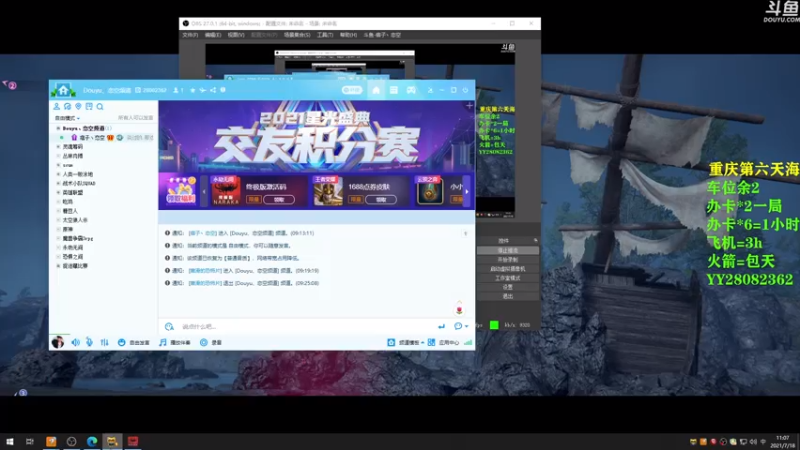Expand the 战术小队SQUAD channel node

click(58, 183)
